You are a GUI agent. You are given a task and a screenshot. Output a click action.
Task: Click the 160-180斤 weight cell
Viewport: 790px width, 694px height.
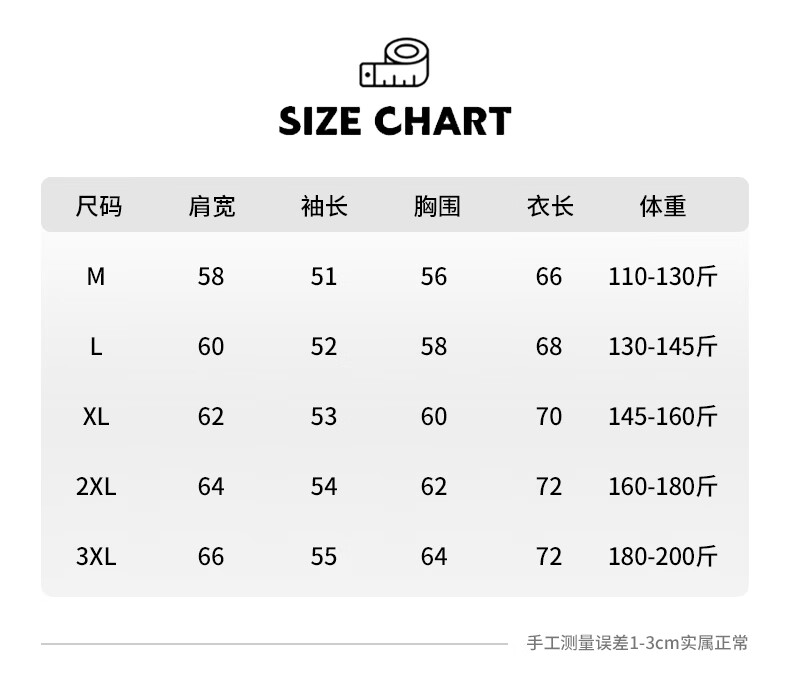(x=663, y=487)
